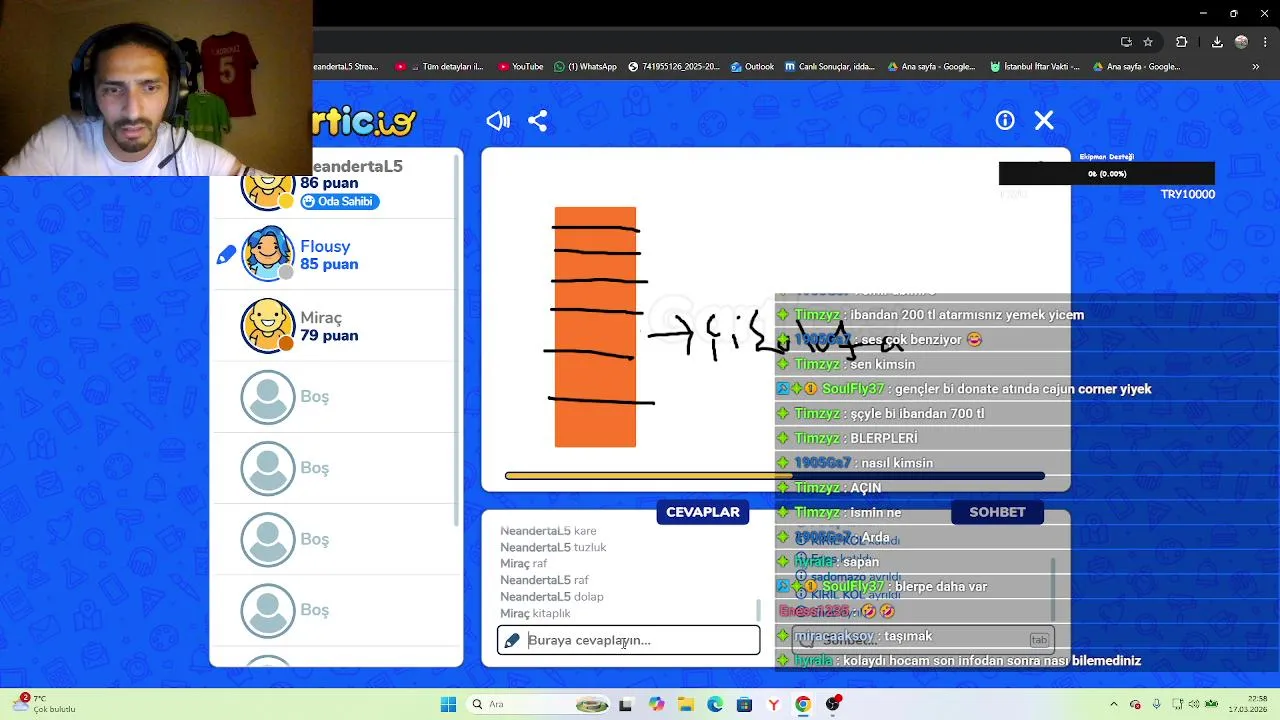
Task: Click the microphone icon in system tray
Action: coord(1156,704)
